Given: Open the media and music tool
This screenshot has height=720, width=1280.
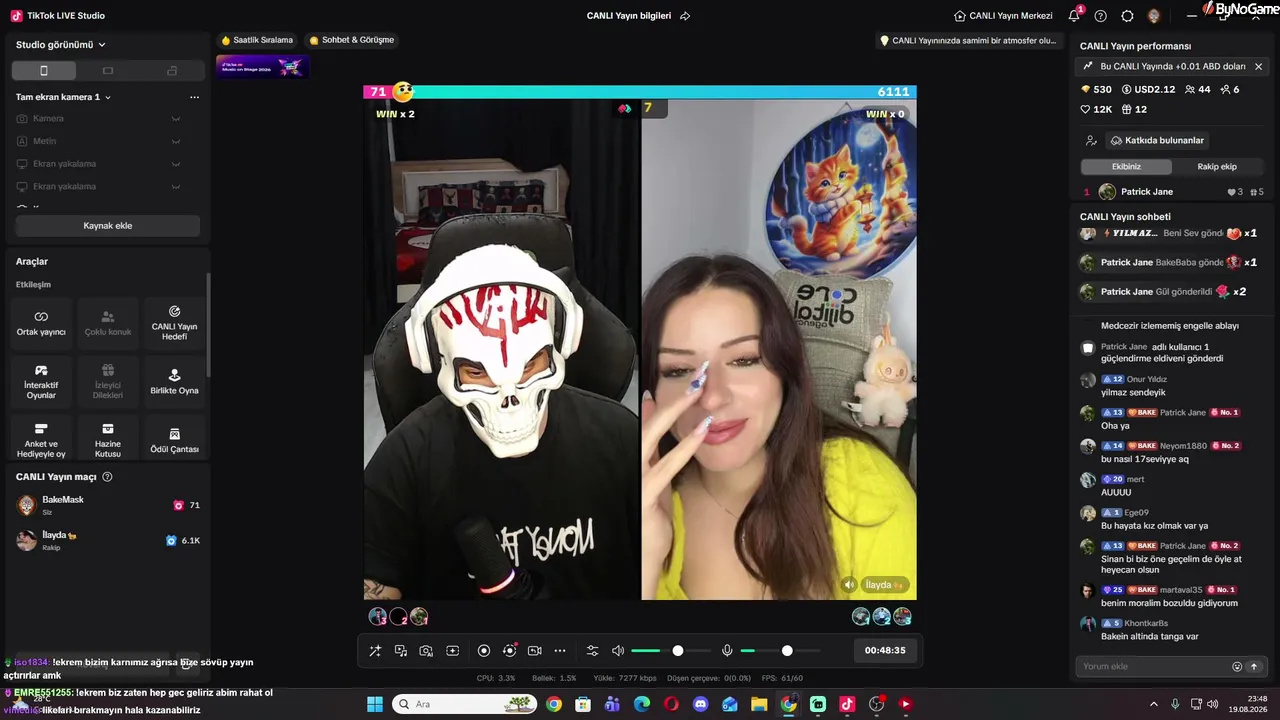Looking at the screenshot, I should click(401, 651).
